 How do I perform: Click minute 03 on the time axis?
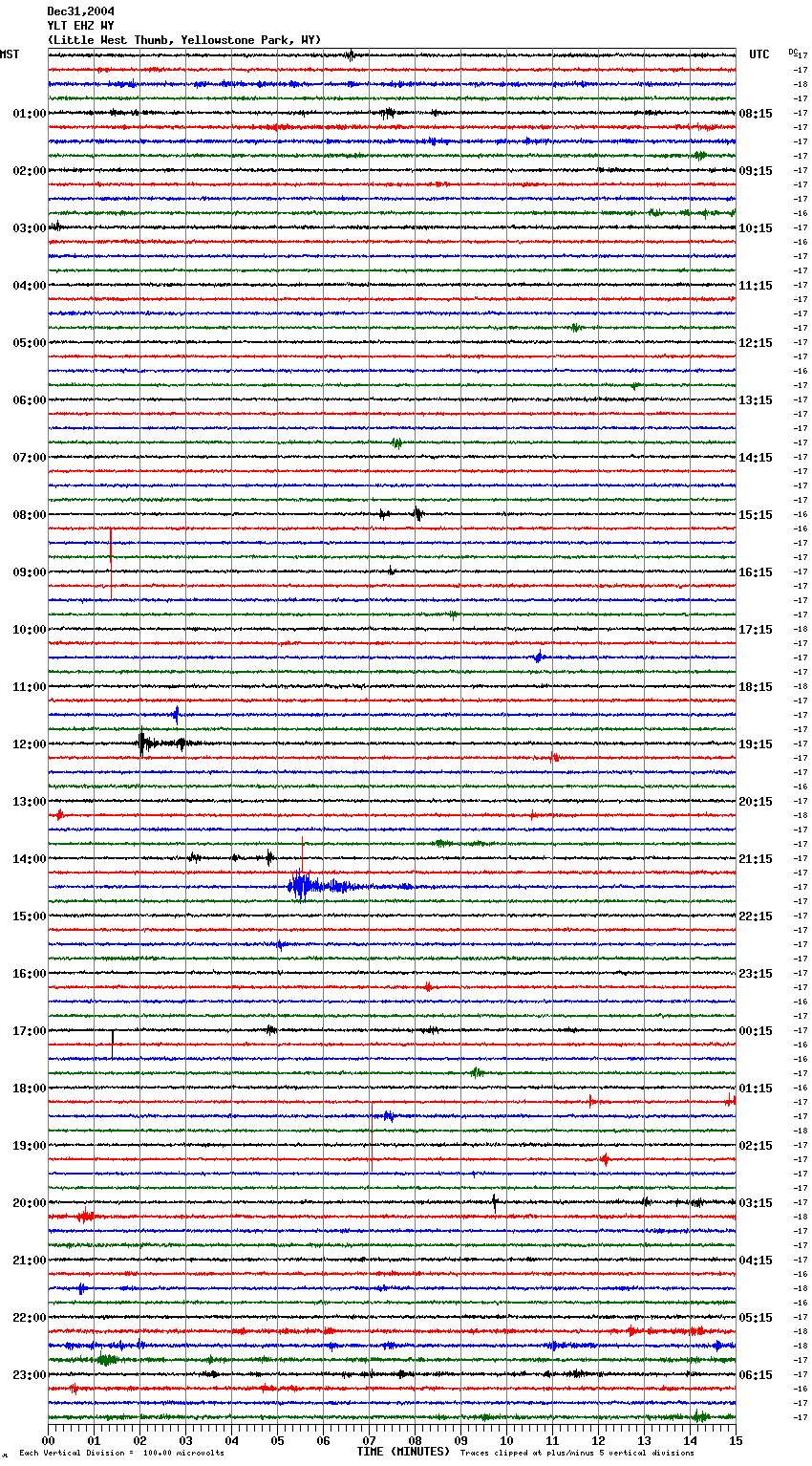(185, 1440)
